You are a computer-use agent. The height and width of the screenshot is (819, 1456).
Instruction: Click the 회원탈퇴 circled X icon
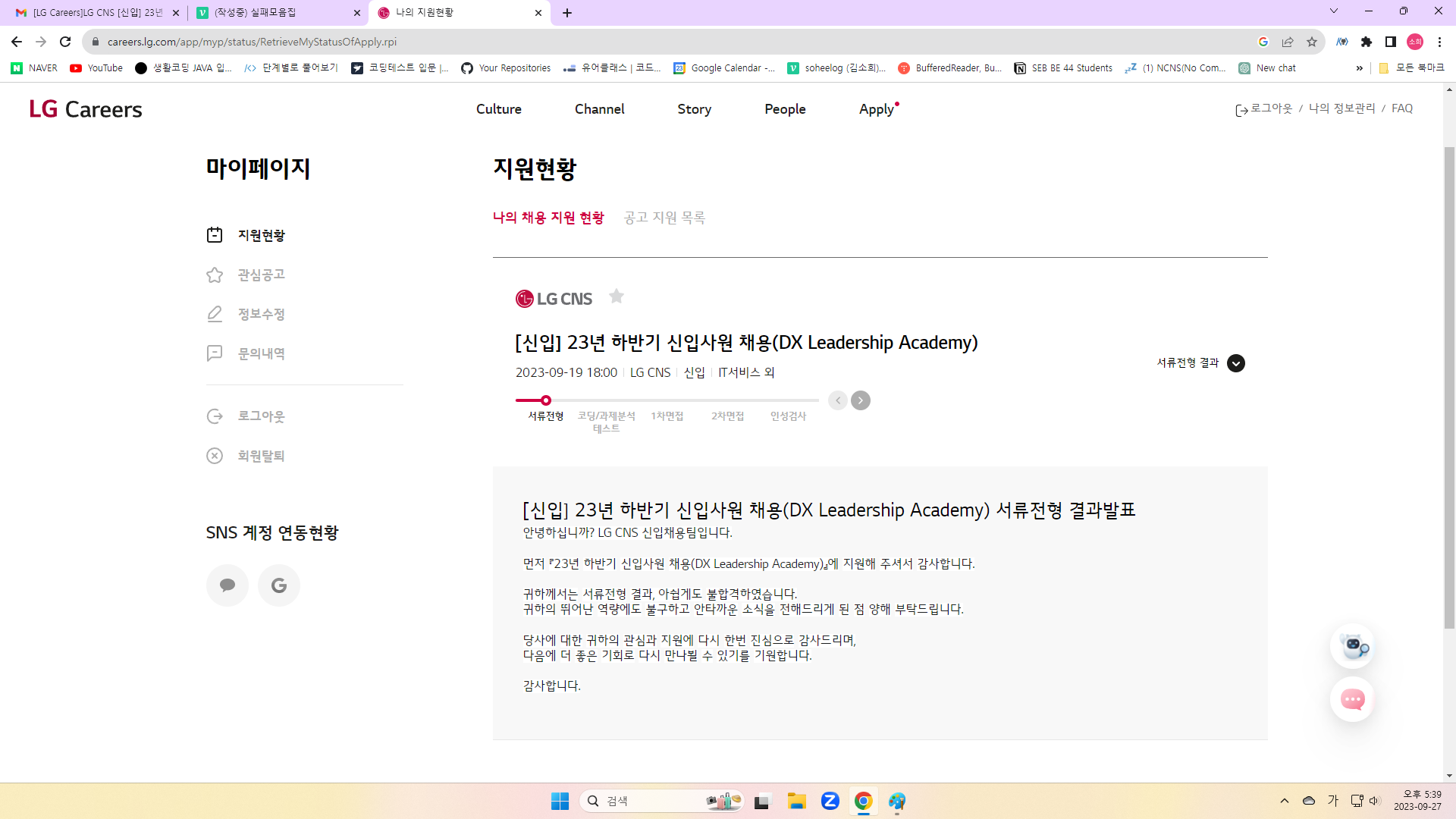(215, 456)
